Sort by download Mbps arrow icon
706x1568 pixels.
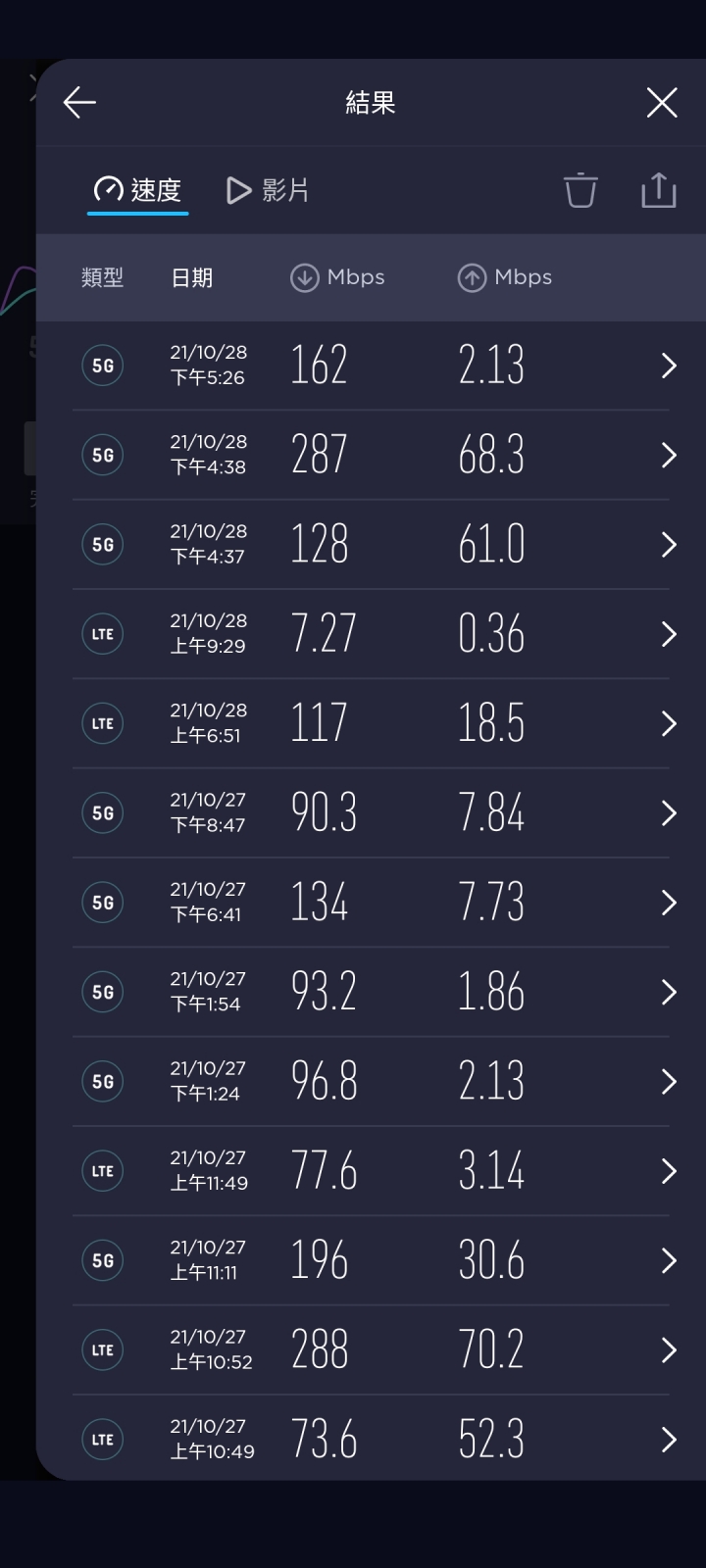point(305,278)
